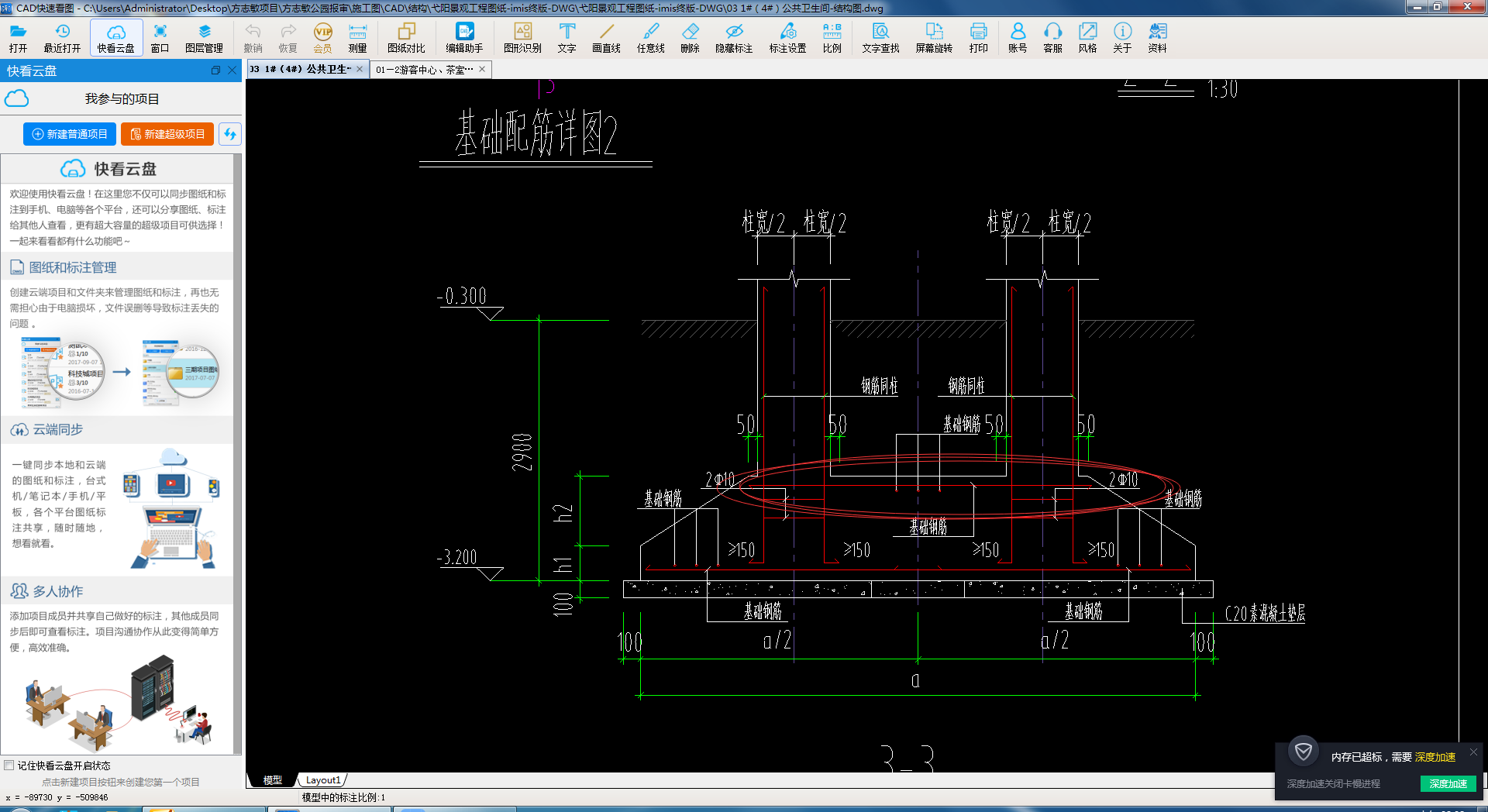Toggle the 快看云盘 cloud panel button
Screen dimensions: 1488x812
click(x=116, y=38)
